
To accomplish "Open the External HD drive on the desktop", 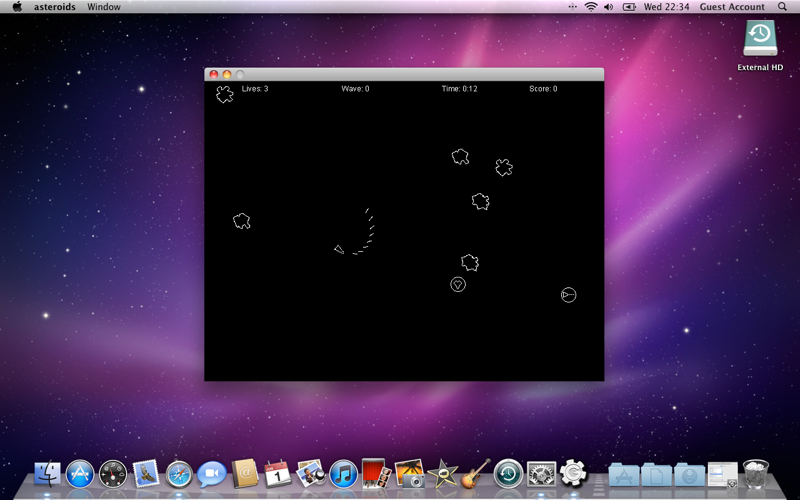I will click(x=760, y=45).
